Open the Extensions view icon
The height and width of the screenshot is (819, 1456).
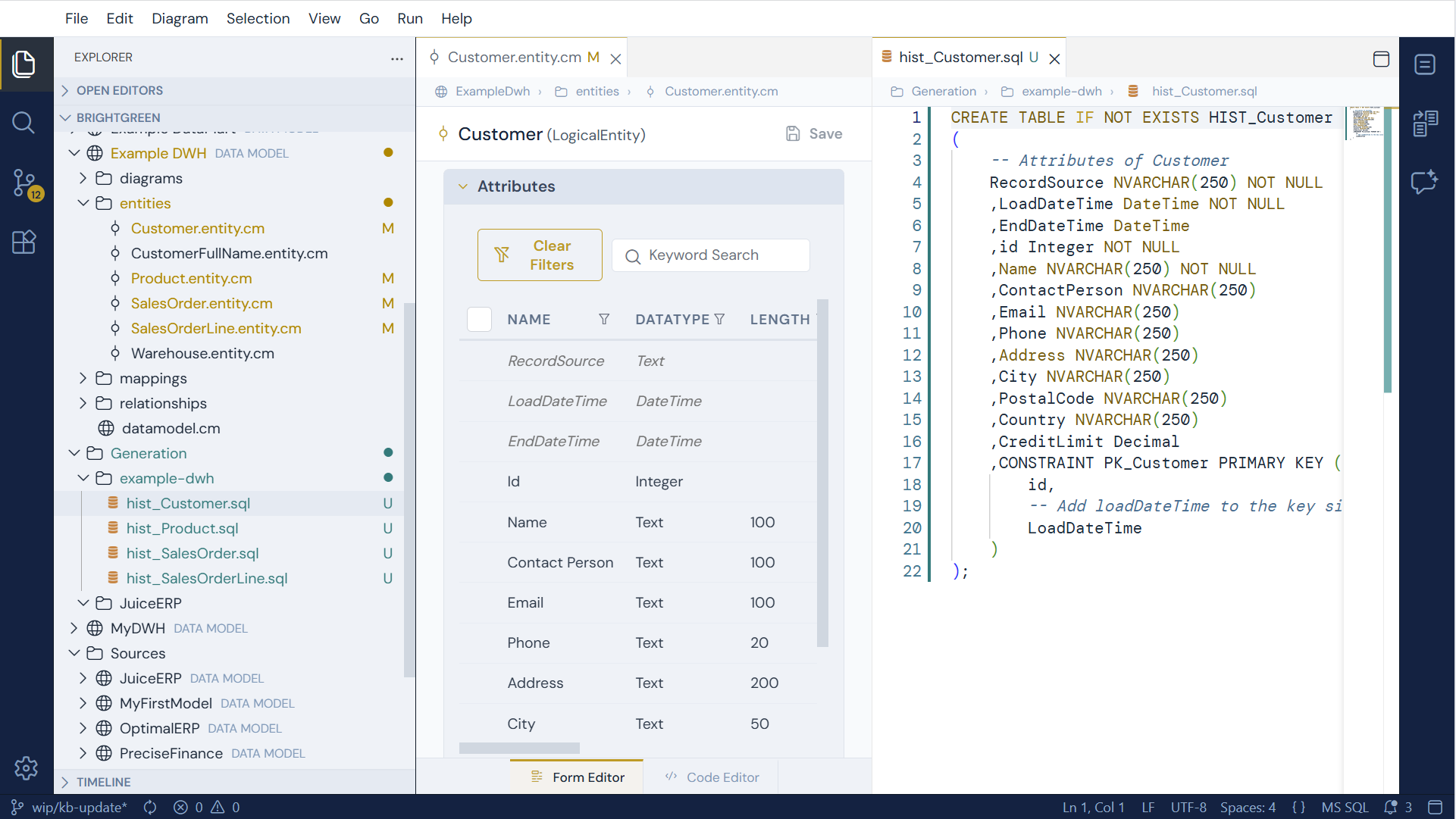pyautogui.click(x=24, y=242)
